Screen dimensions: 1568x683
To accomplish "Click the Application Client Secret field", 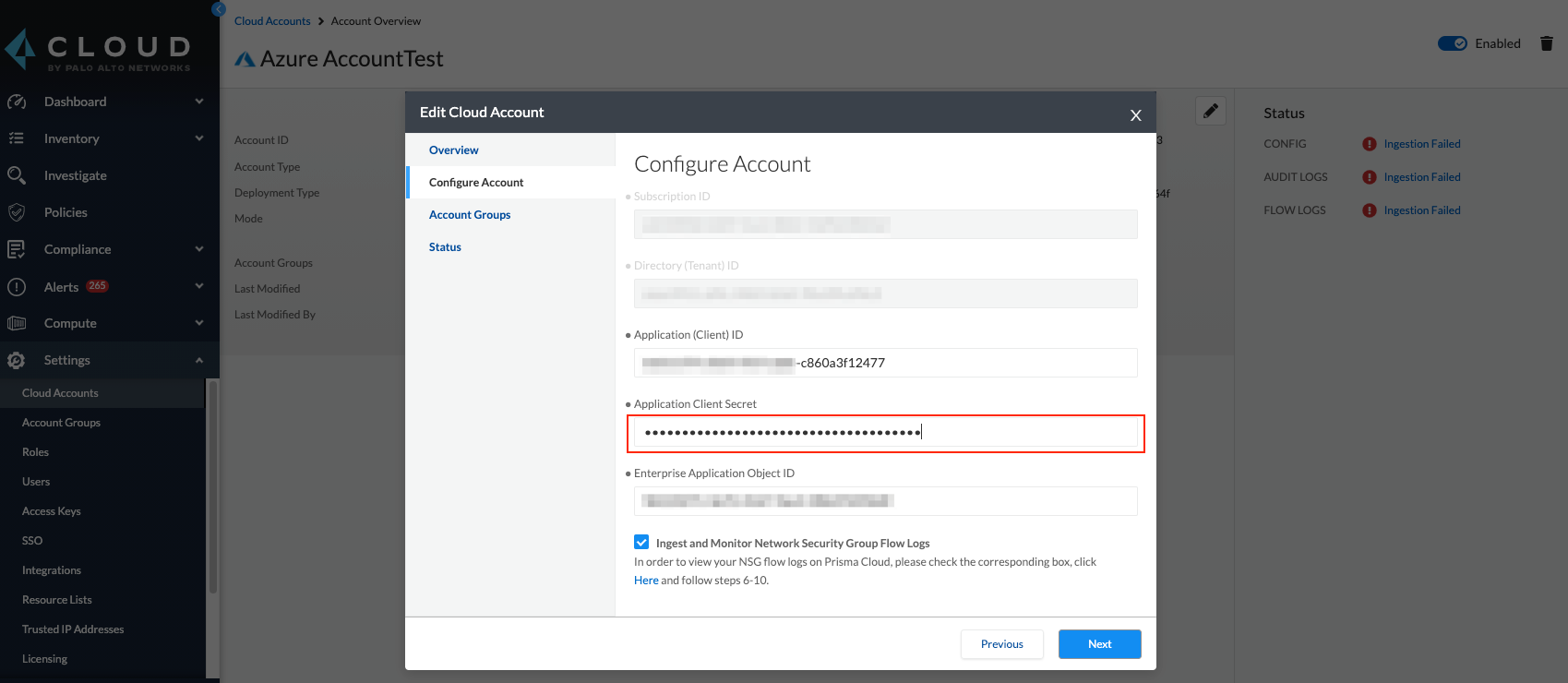I will point(885,433).
